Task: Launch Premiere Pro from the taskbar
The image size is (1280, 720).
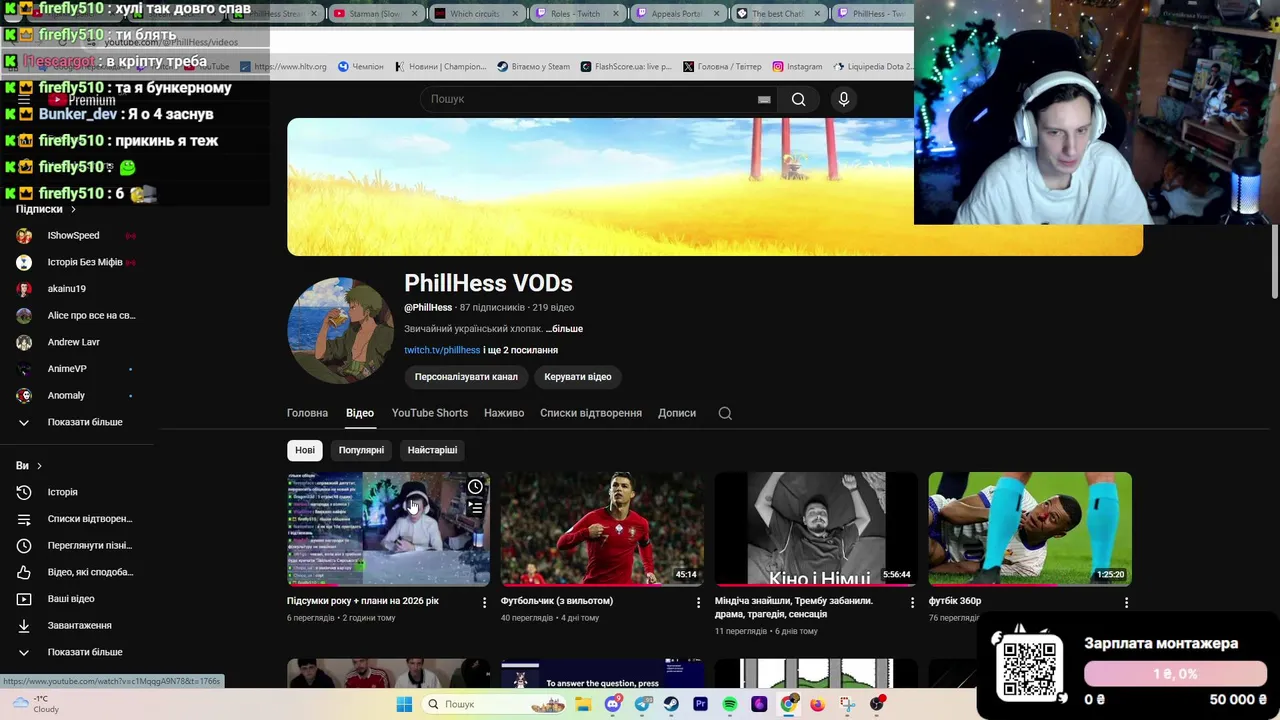Action: pyautogui.click(x=700, y=704)
